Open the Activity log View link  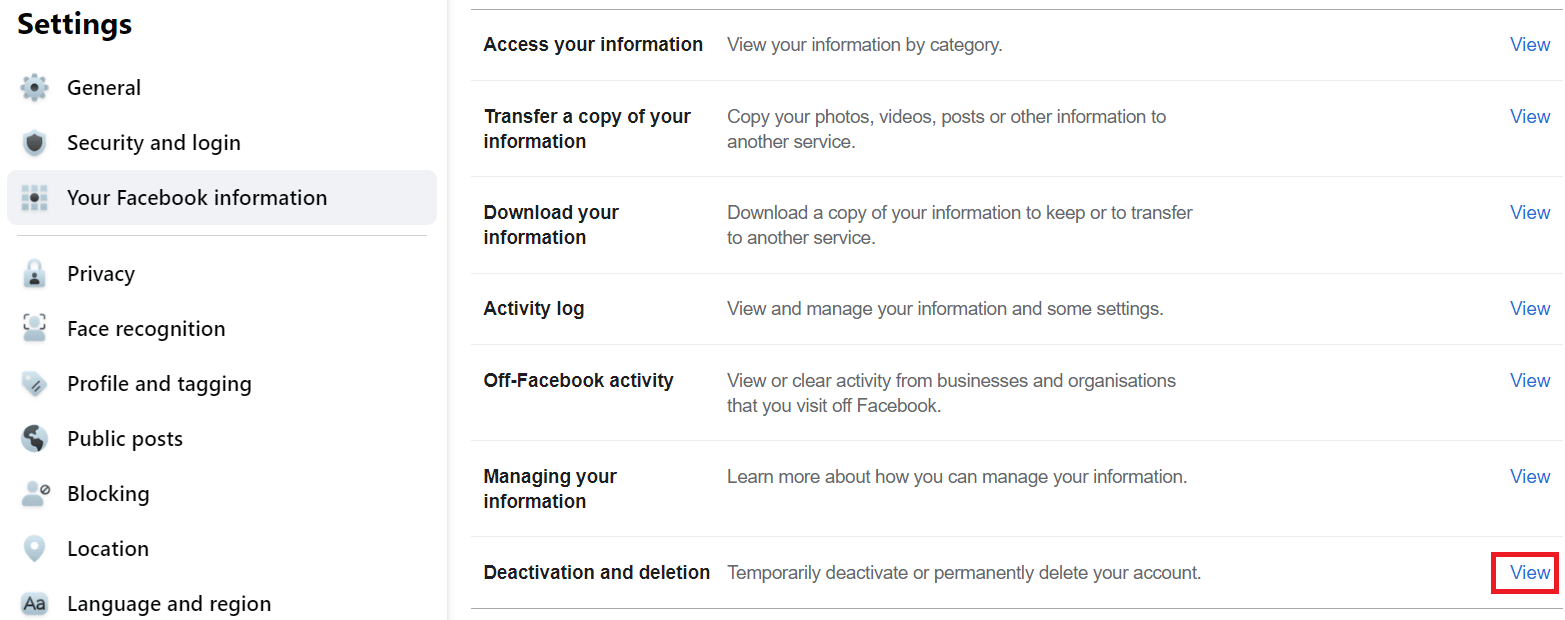pyautogui.click(x=1529, y=308)
